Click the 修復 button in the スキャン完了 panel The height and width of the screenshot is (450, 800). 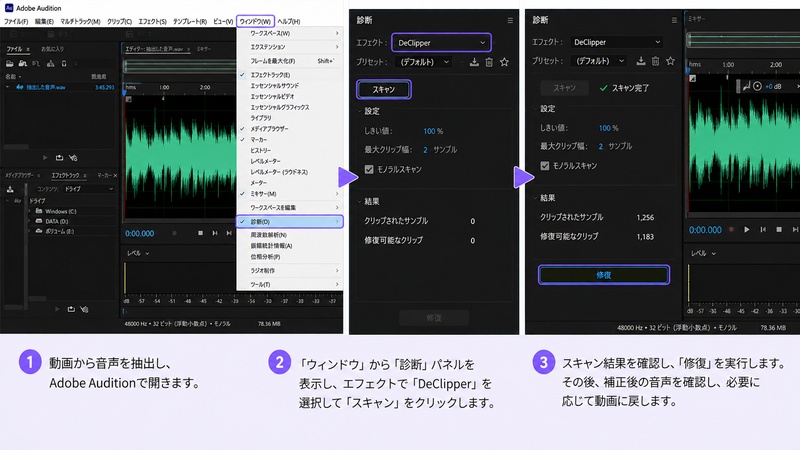tap(604, 275)
